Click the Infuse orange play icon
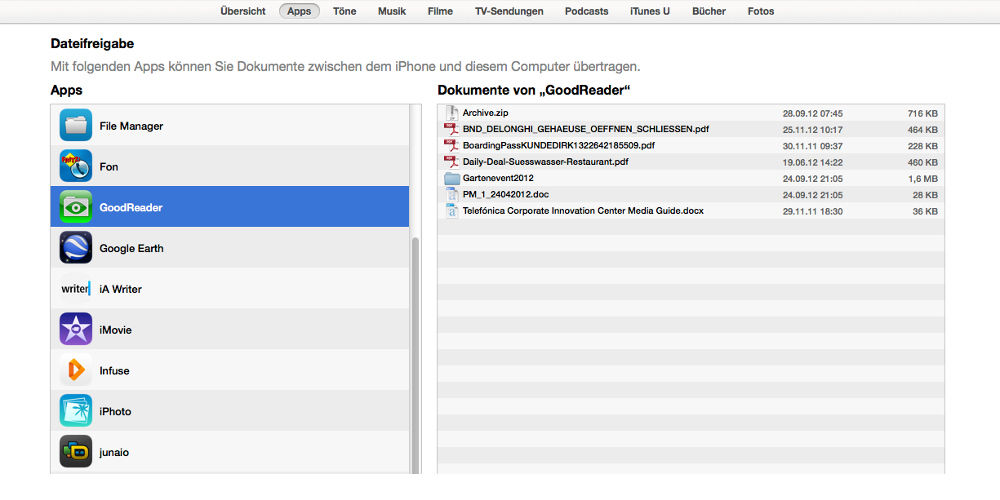Screen dimensions: 1000x500 point(76,370)
